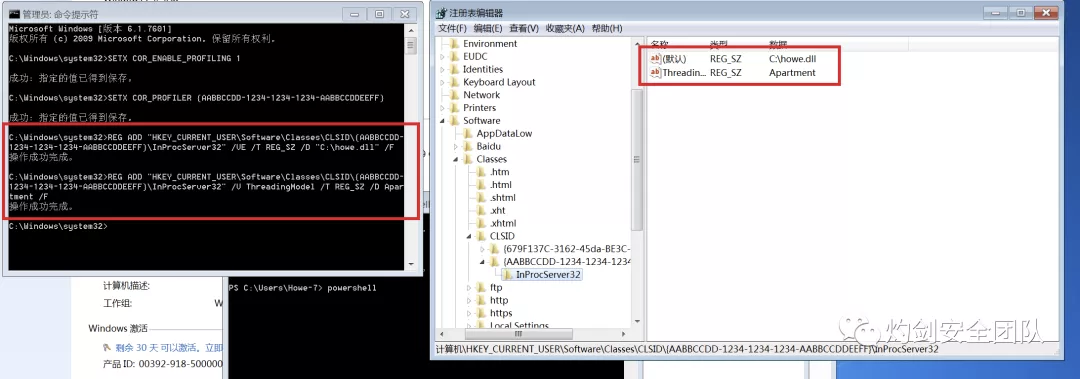Screen dimensions: 1080x379
Task: Select the .xht key folder icon
Action: [481, 211]
